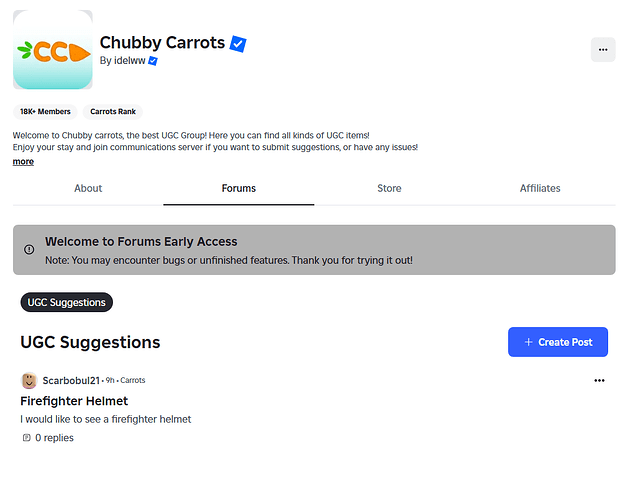Screen dimensions: 620x499
Task: Open the Store tab
Action: [x=389, y=188]
